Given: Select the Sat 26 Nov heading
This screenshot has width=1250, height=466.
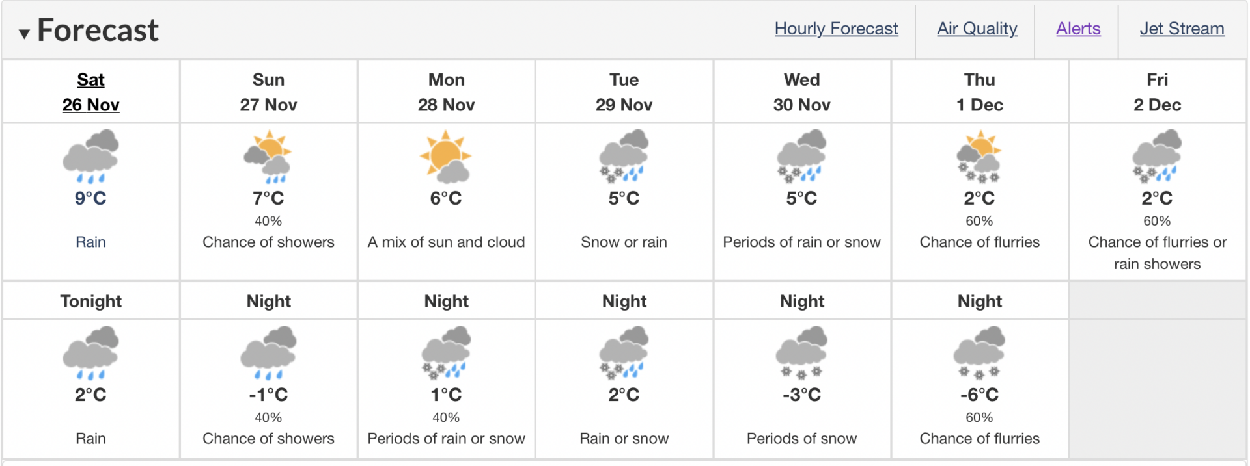Looking at the screenshot, I should point(91,92).
